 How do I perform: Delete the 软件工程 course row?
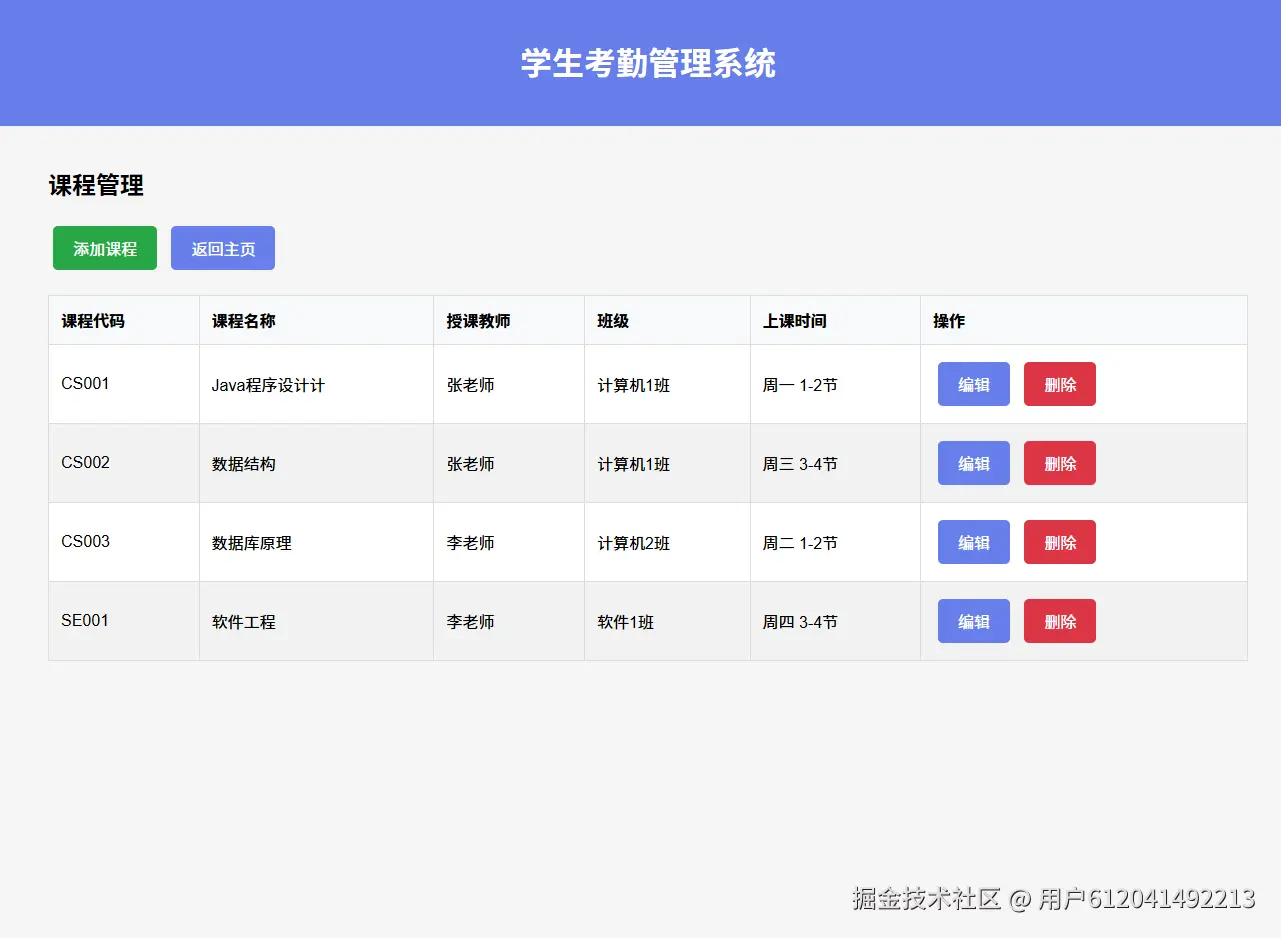click(1059, 621)
